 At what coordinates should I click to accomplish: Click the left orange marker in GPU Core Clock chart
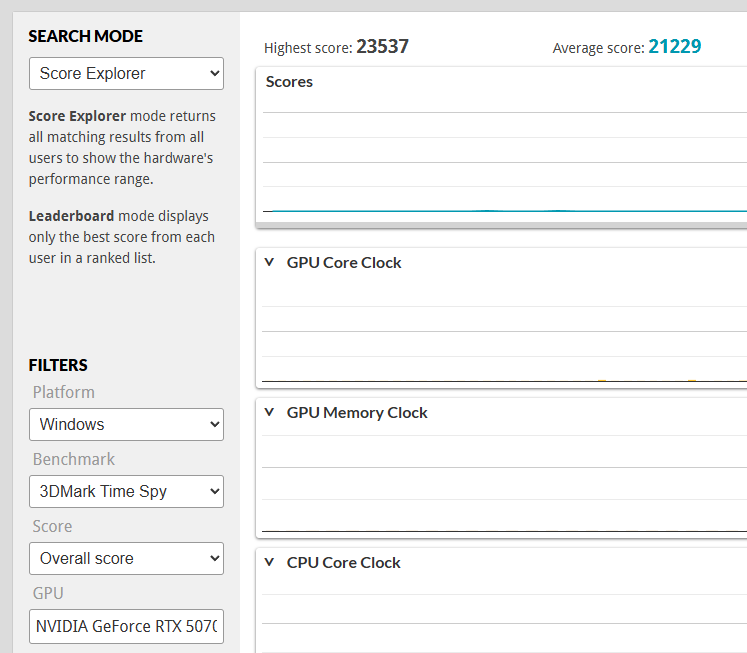(x=601, y=380)
